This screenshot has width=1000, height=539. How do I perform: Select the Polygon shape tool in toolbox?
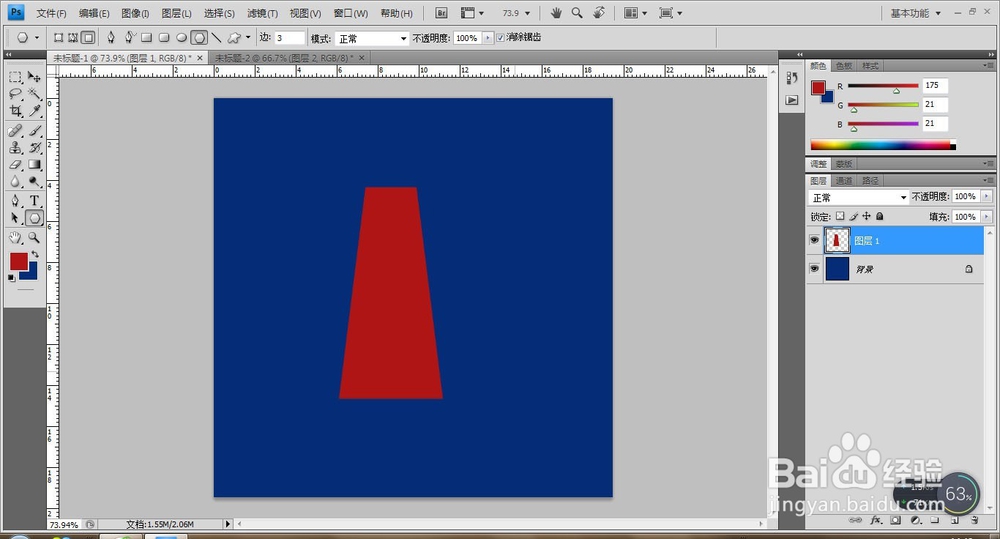[34, 218]
